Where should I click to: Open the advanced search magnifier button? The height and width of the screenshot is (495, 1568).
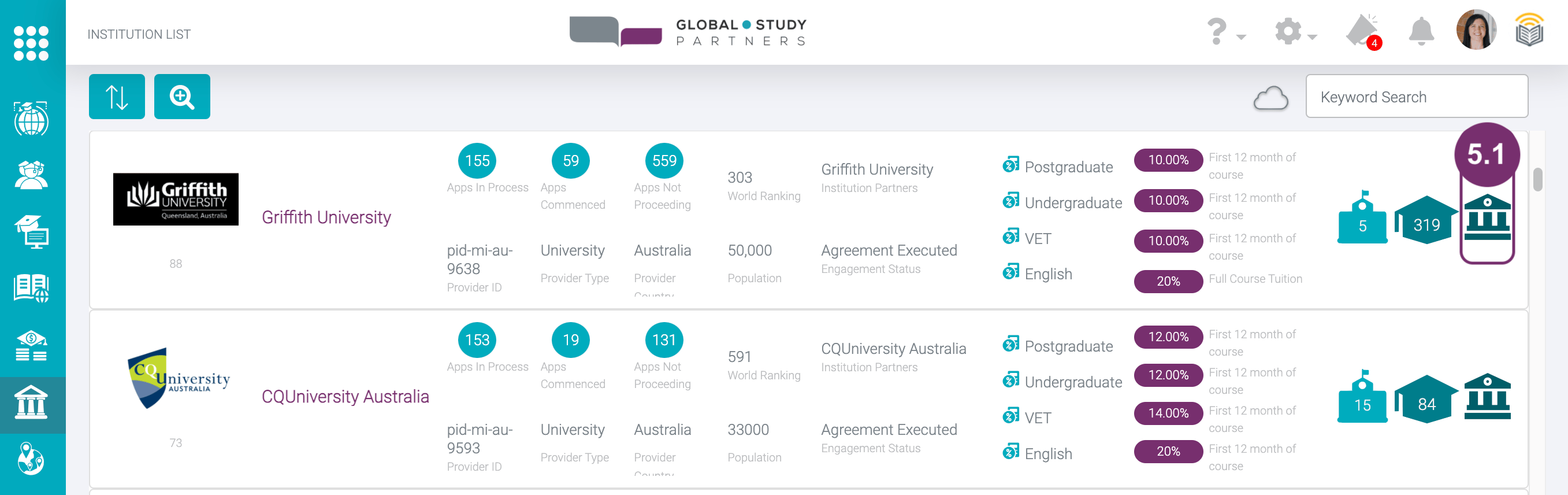[x=182, y=97]
